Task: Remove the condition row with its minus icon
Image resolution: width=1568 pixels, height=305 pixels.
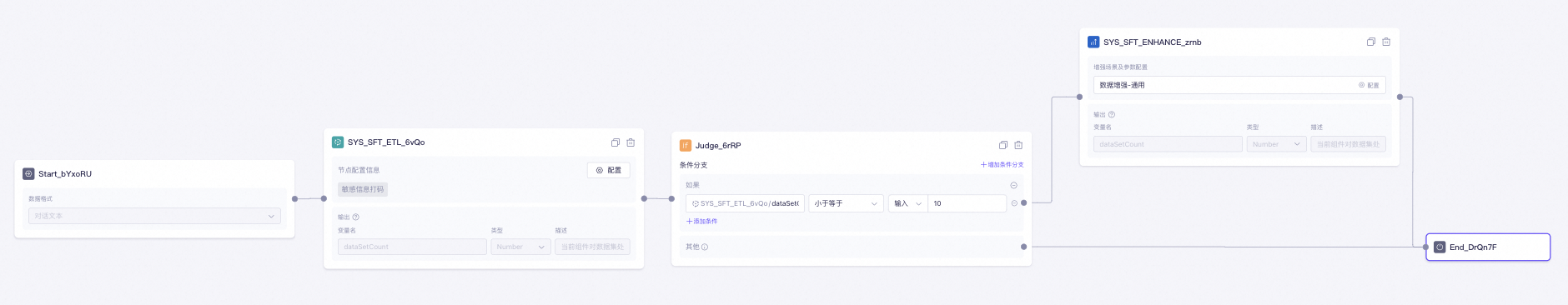Action: coord(1014,203)
